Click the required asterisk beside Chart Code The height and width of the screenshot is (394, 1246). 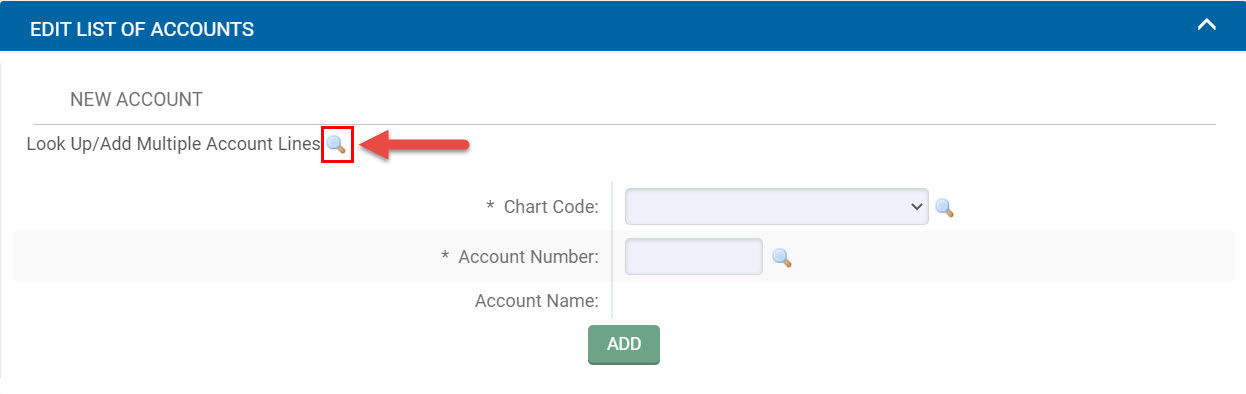pos(491,207)
